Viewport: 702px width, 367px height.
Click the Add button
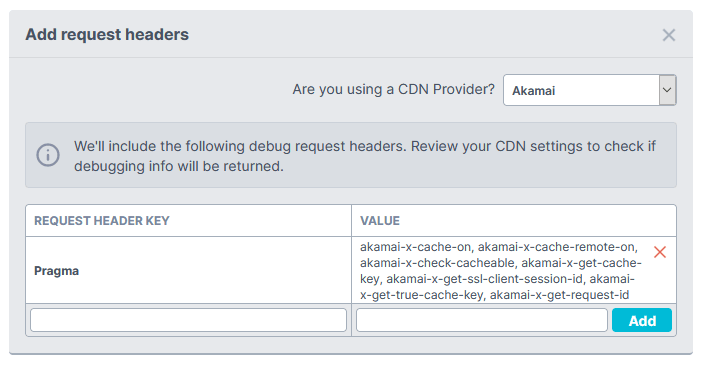(x=642, y=320)
